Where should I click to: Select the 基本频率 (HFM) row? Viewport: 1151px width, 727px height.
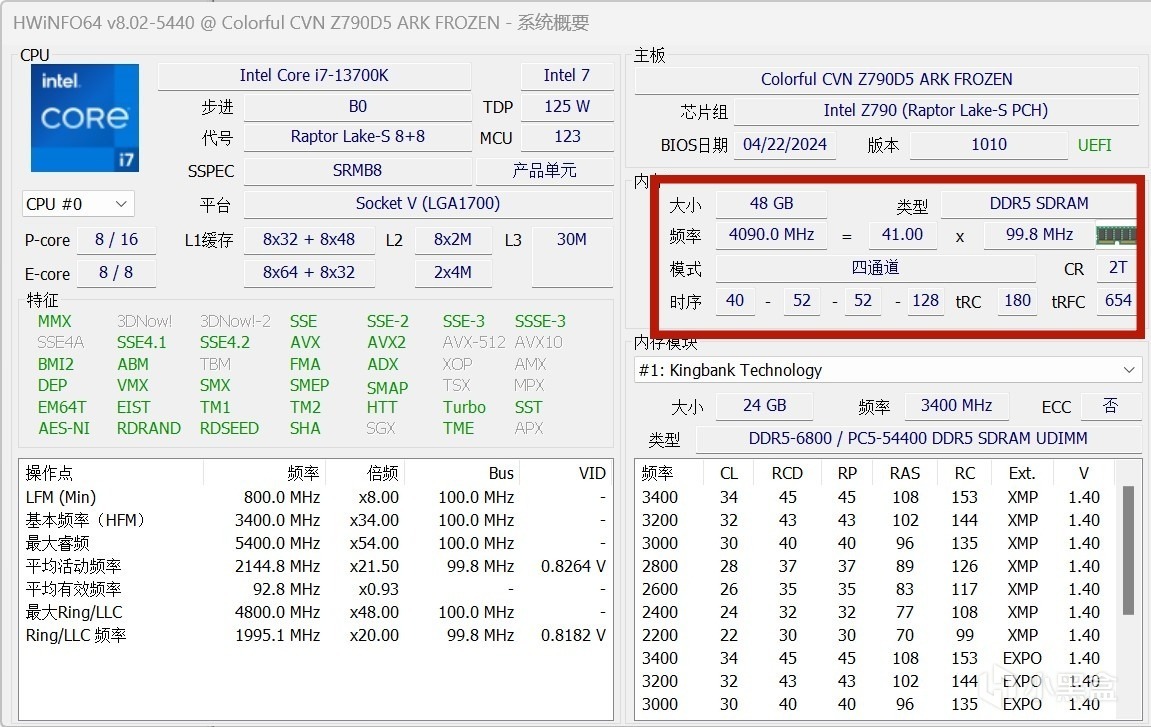point(316,521)
